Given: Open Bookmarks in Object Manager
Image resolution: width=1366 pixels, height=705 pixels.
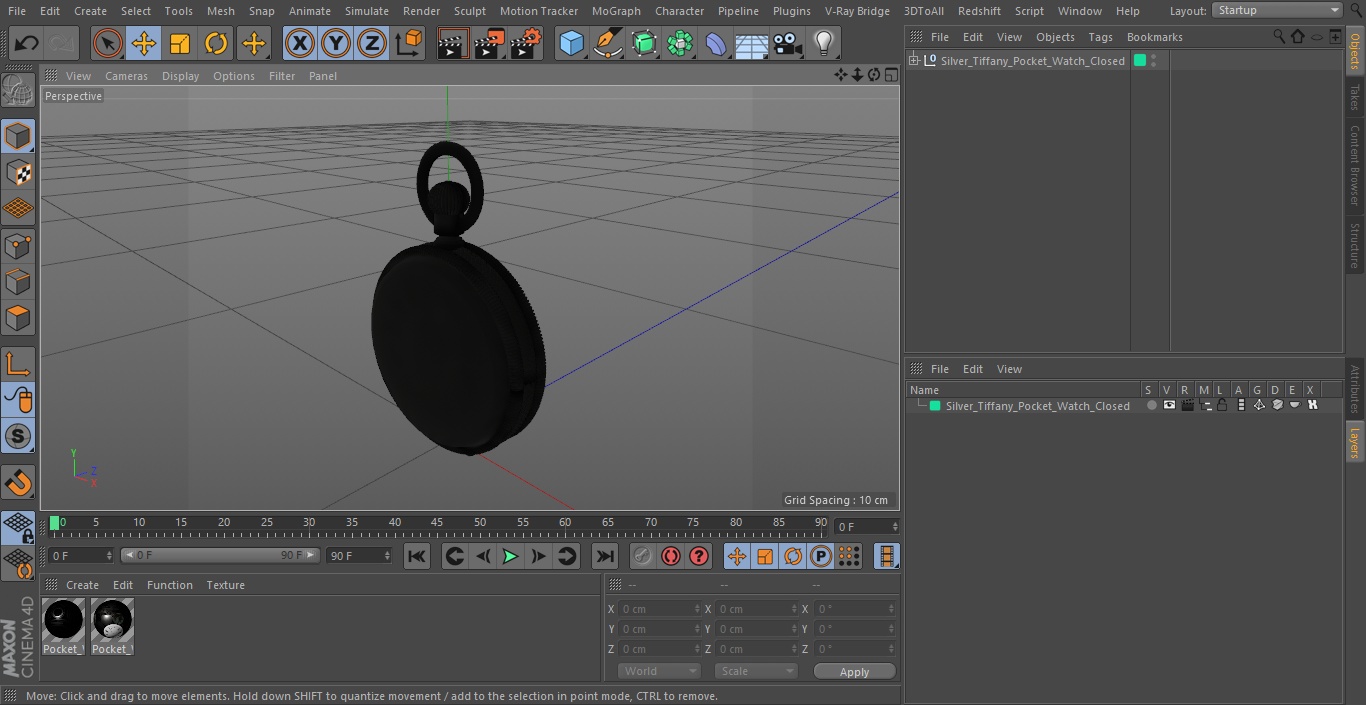Looking at the screenshot, I should point(1154,37).
